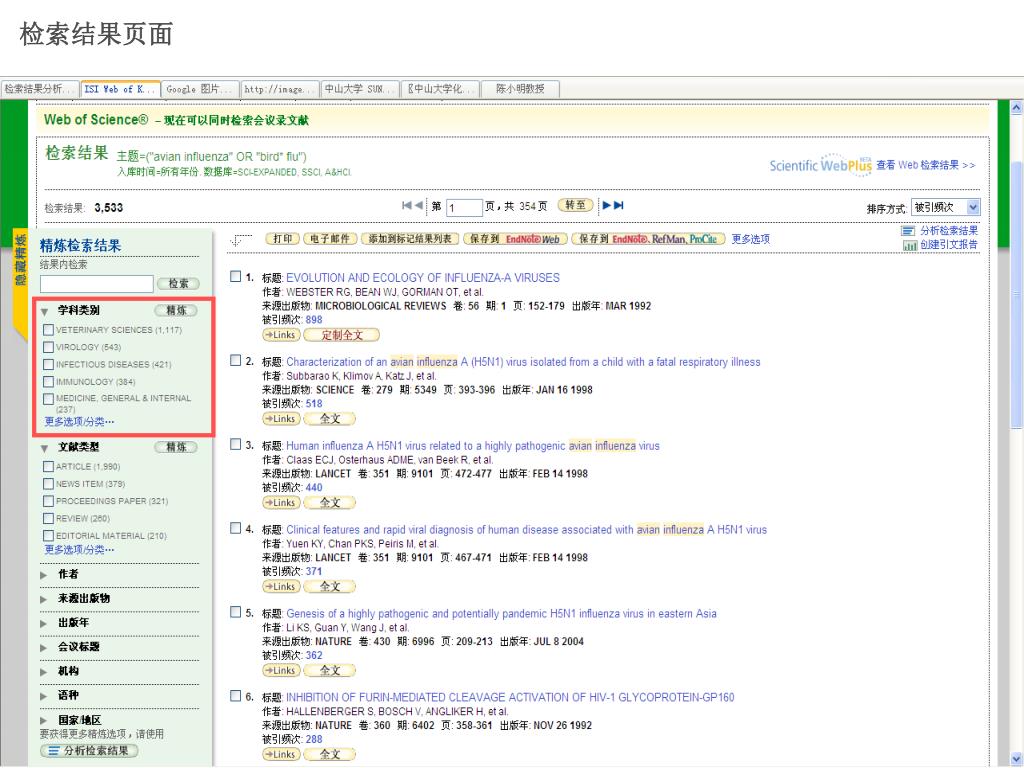Screen dimensions: 1024x768
Task: Click the page number input field
Action: pos(464,208)
